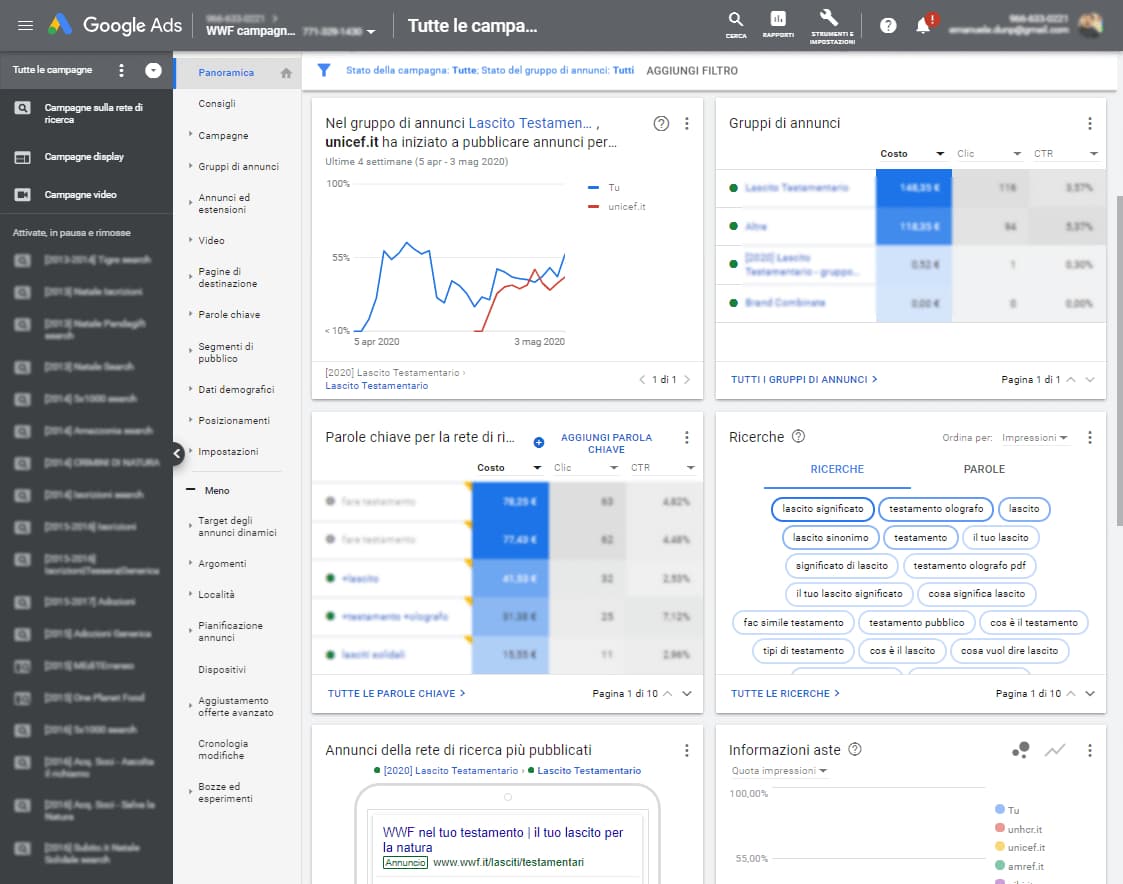This screenshot has height=884, width=1123.
Task: Switch Informazioni aste to line chart view
Action: 1055,750
